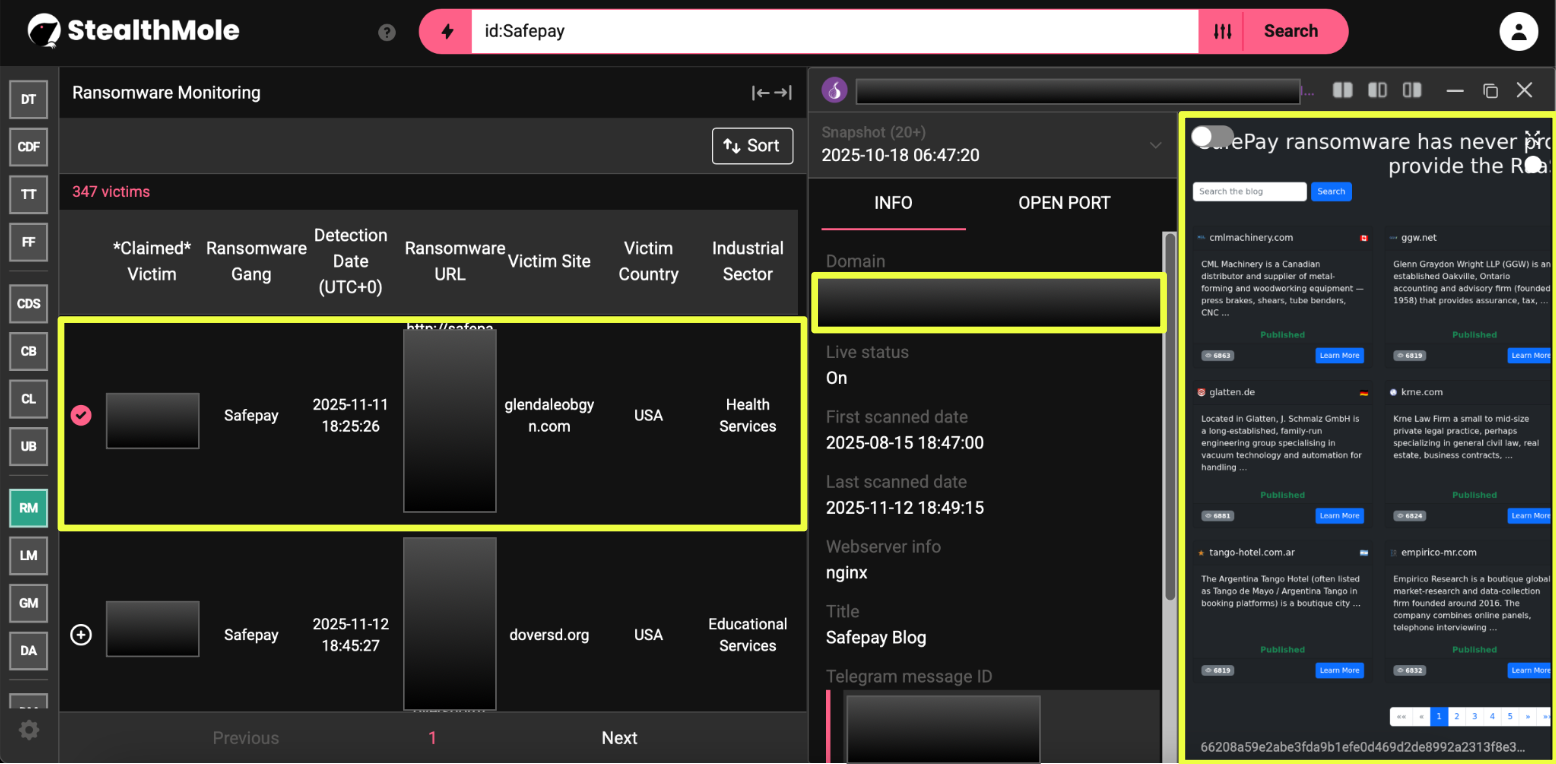Open the settings gear icon
Screen dimensions: 1556x764
(x=29, y=730)
